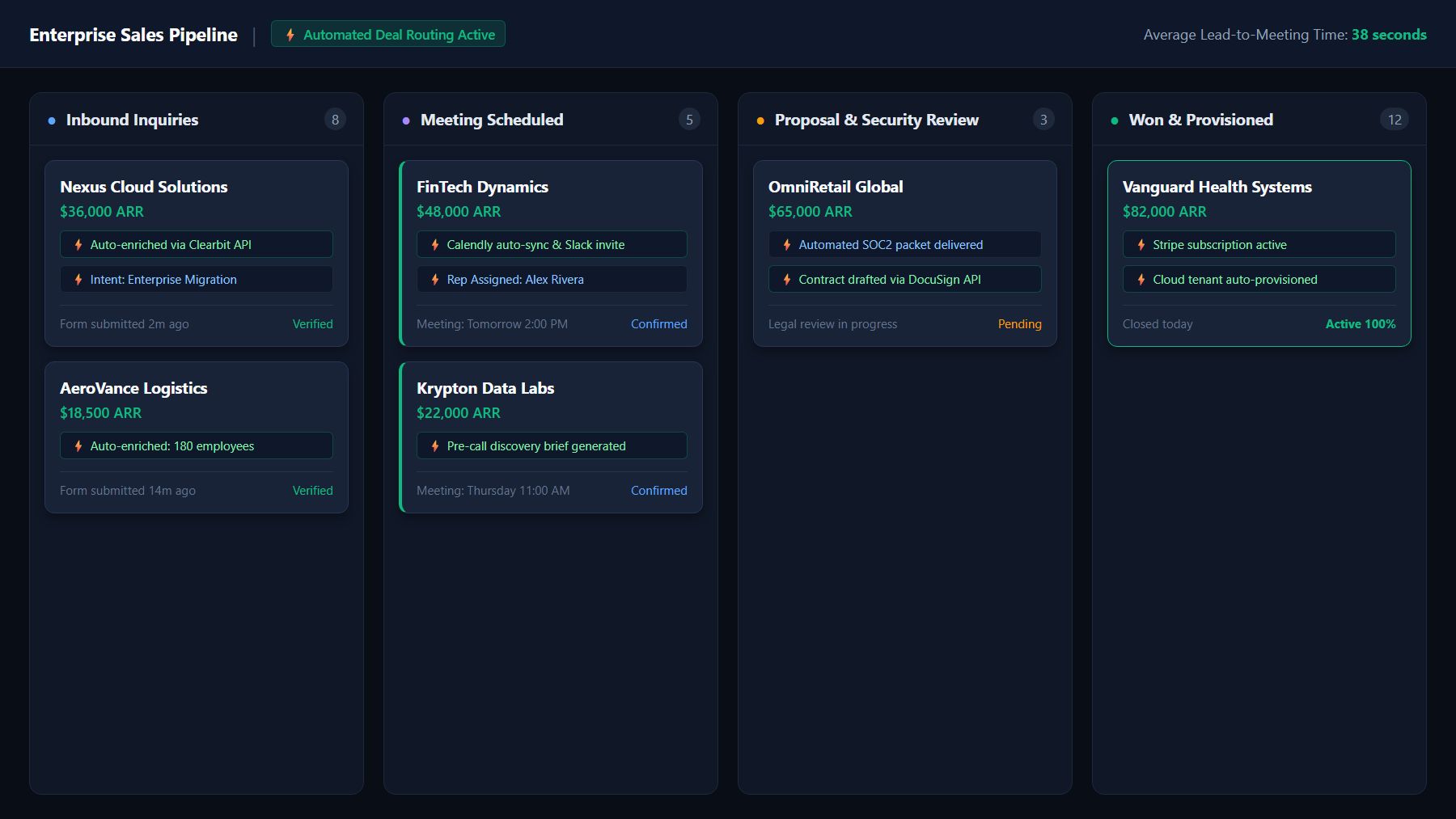Click bolt icon beside Intent: Enterprise Migration
The height and width of the screenshot is (819, 1456).
78,279
